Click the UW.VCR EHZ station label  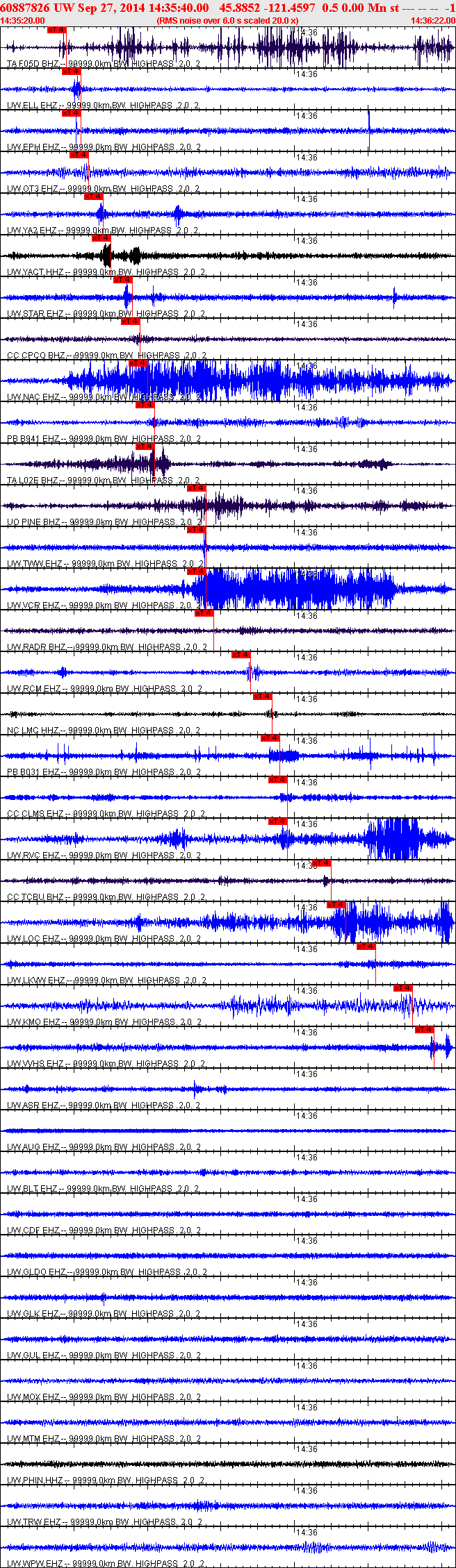coord(33,606)
